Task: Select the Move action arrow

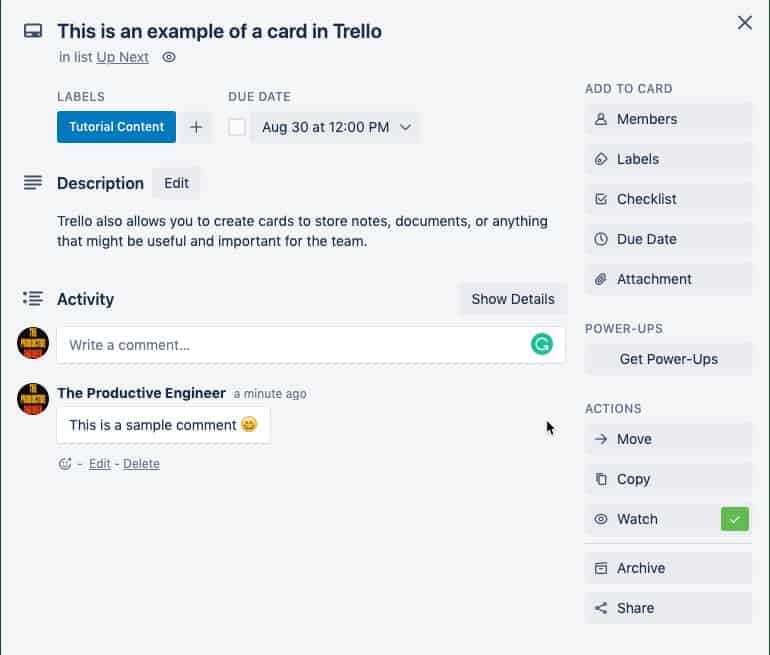Action: coord(668,439)
